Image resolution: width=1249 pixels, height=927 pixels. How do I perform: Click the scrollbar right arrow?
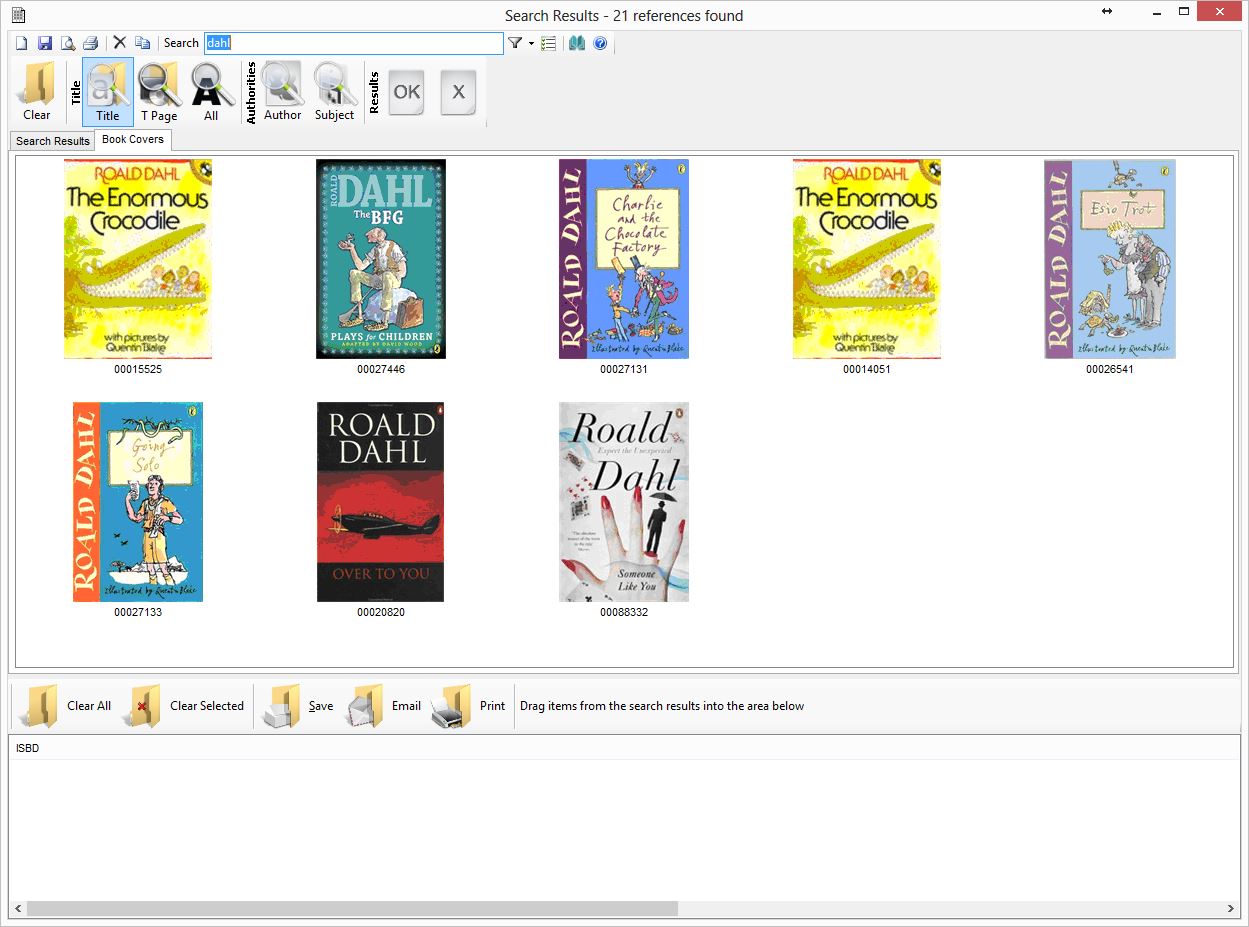(x=1231, y=909)
